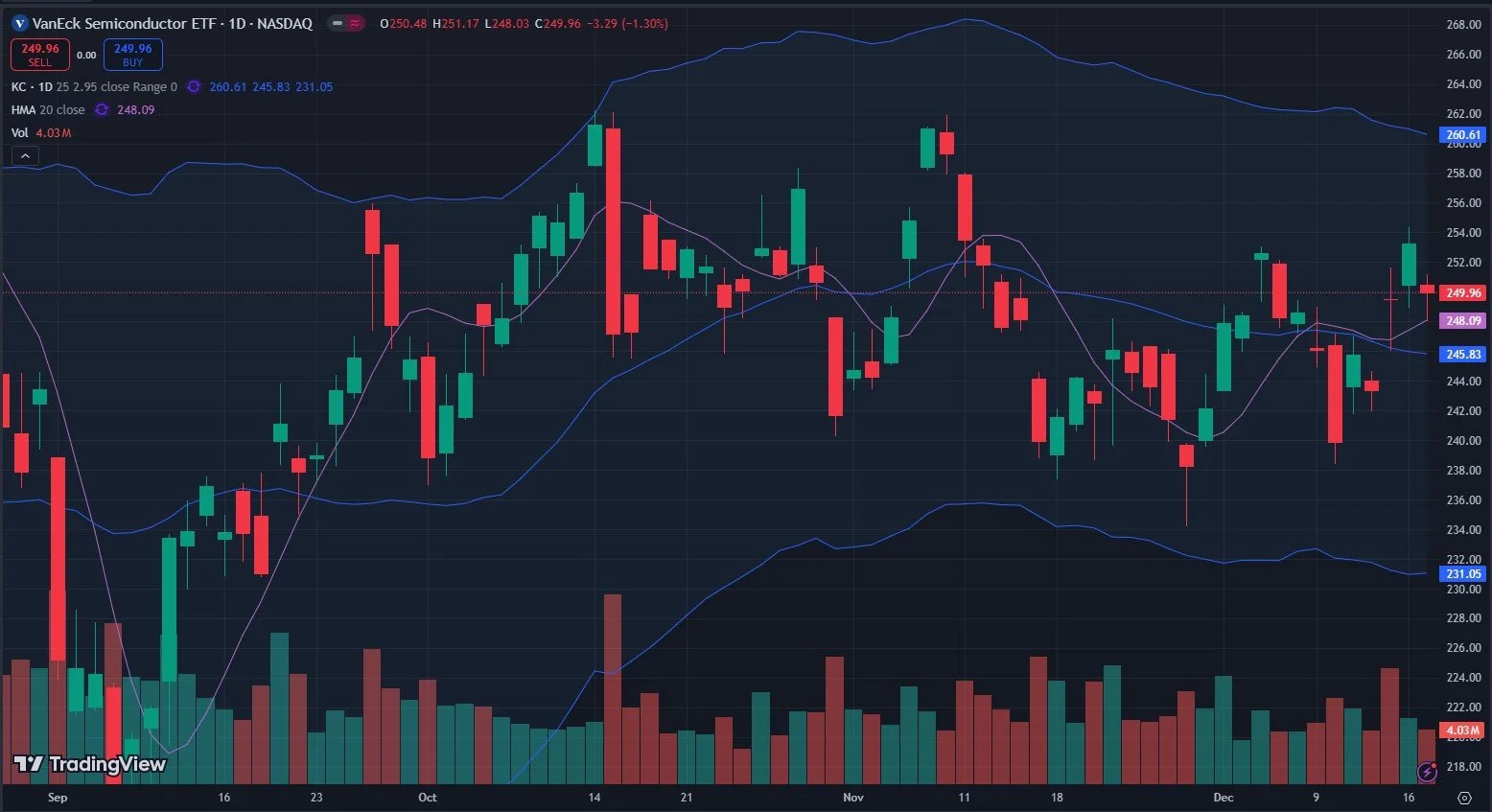Click the 218.00 price scale label

(x=1463, y=767)
